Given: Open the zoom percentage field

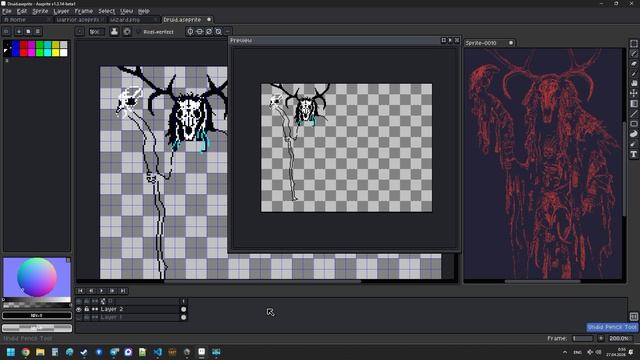Looking at the screenshot, I should point(620,338).
